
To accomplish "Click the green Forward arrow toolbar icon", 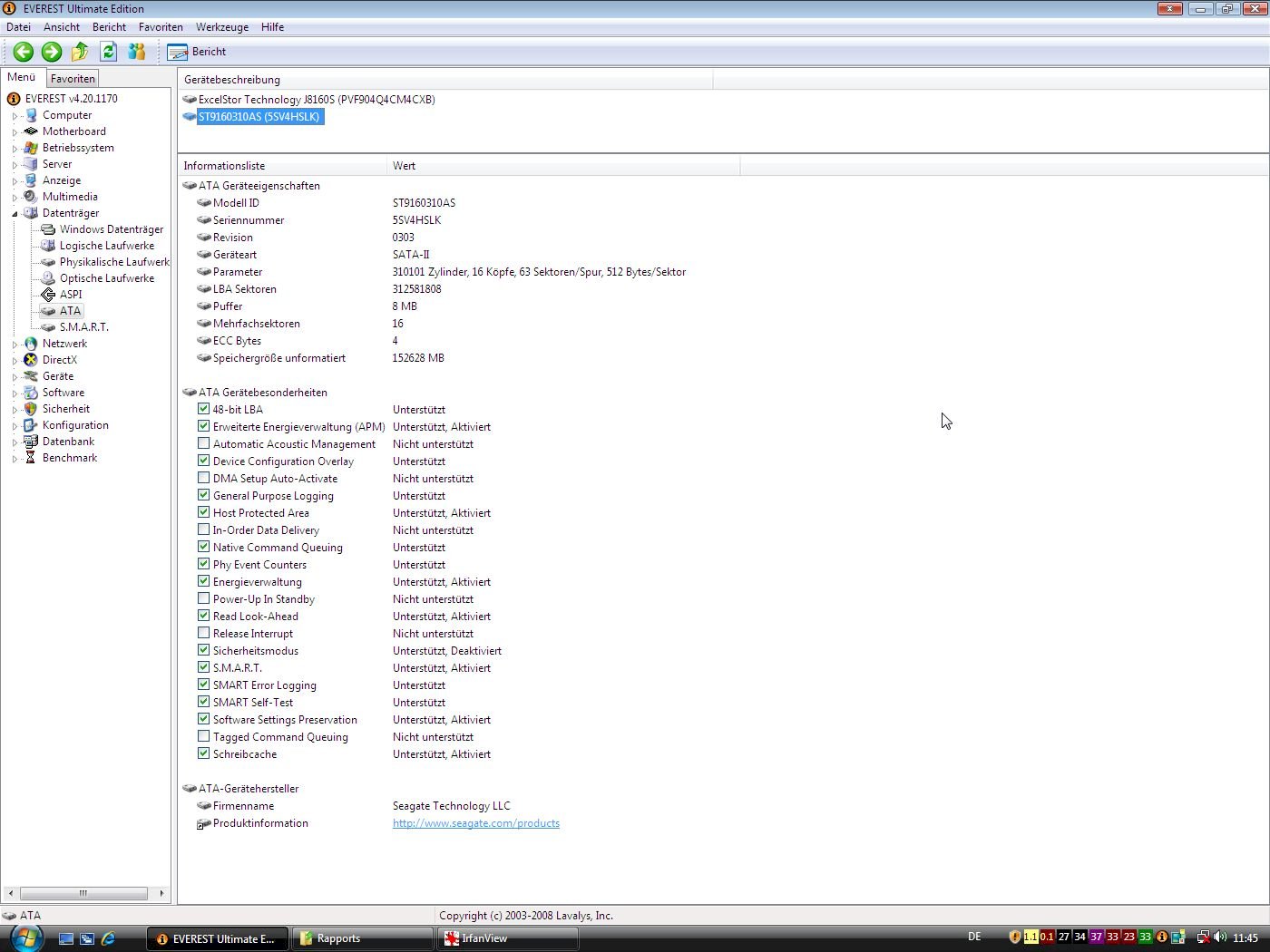I will pos(52,52).
